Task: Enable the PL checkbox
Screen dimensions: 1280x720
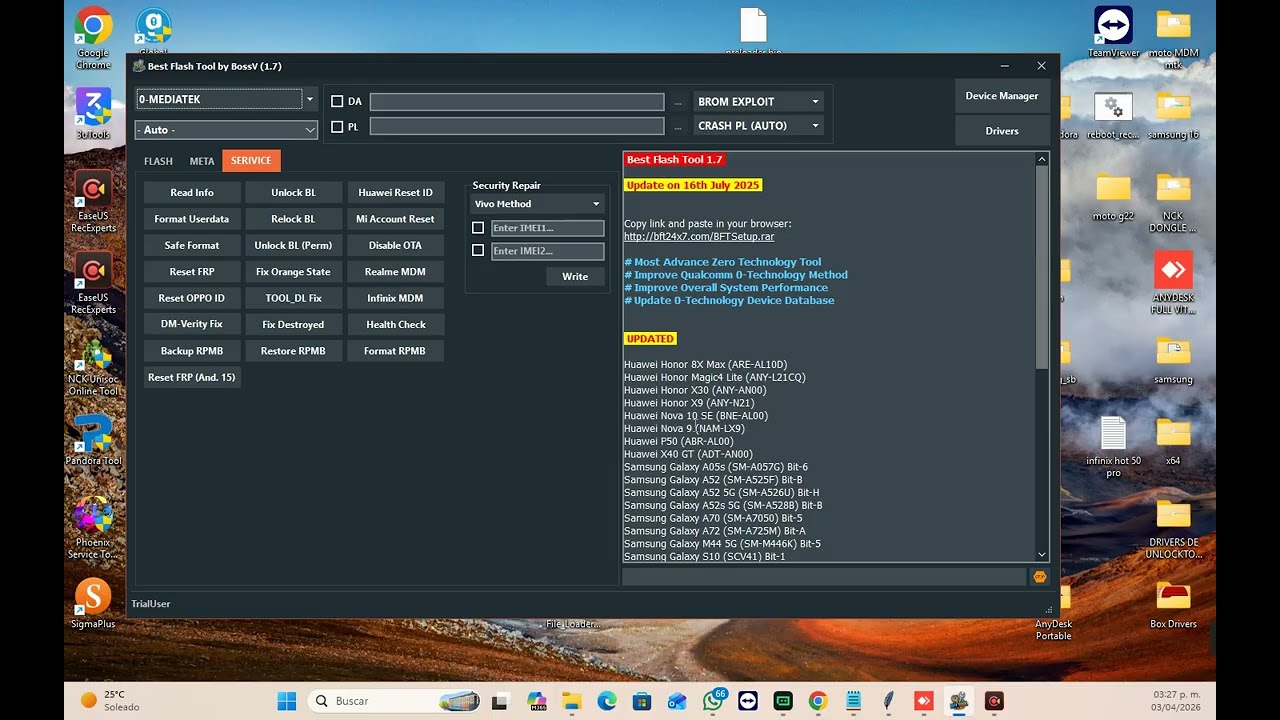Action: (337, 127)
